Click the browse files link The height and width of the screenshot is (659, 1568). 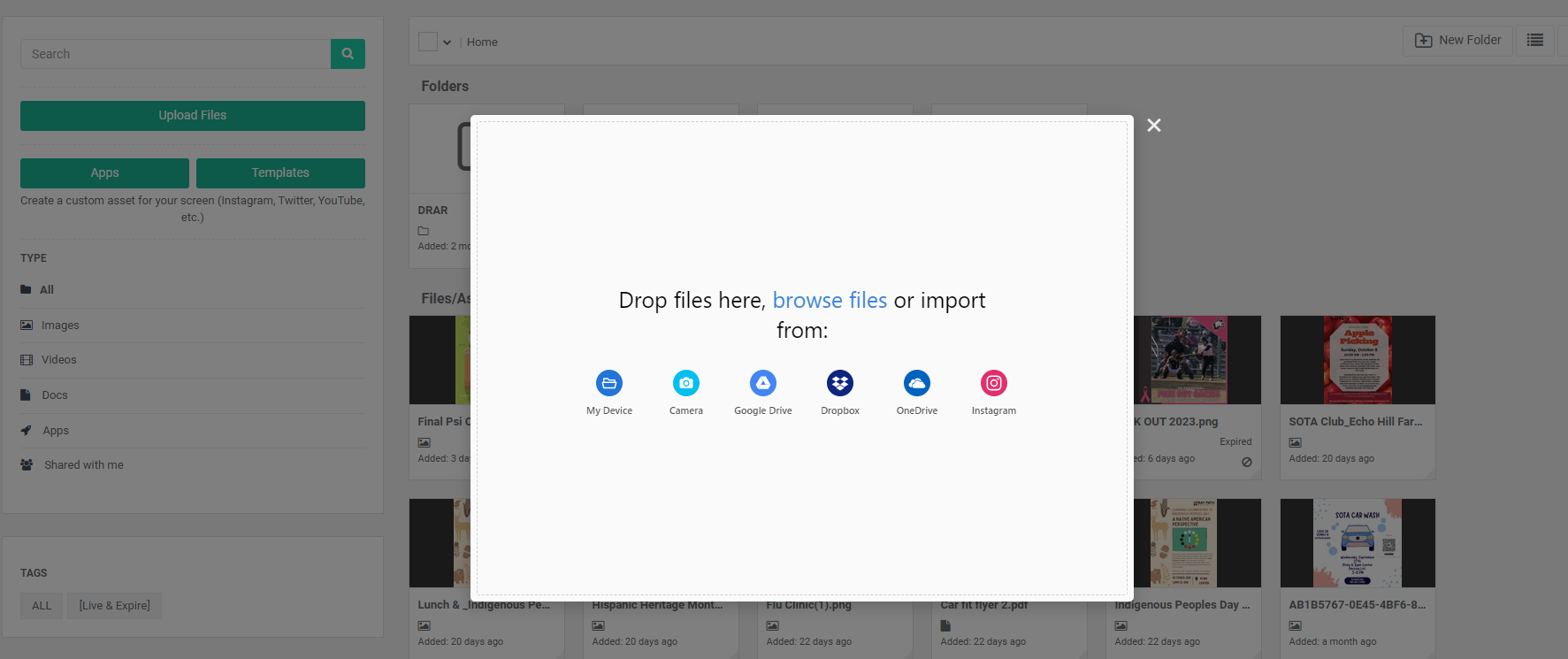point(830,301)
